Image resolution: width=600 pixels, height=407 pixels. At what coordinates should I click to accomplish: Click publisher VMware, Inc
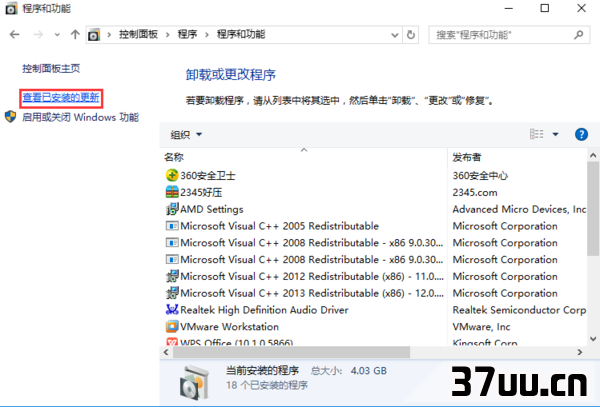(x=481, y=327)
